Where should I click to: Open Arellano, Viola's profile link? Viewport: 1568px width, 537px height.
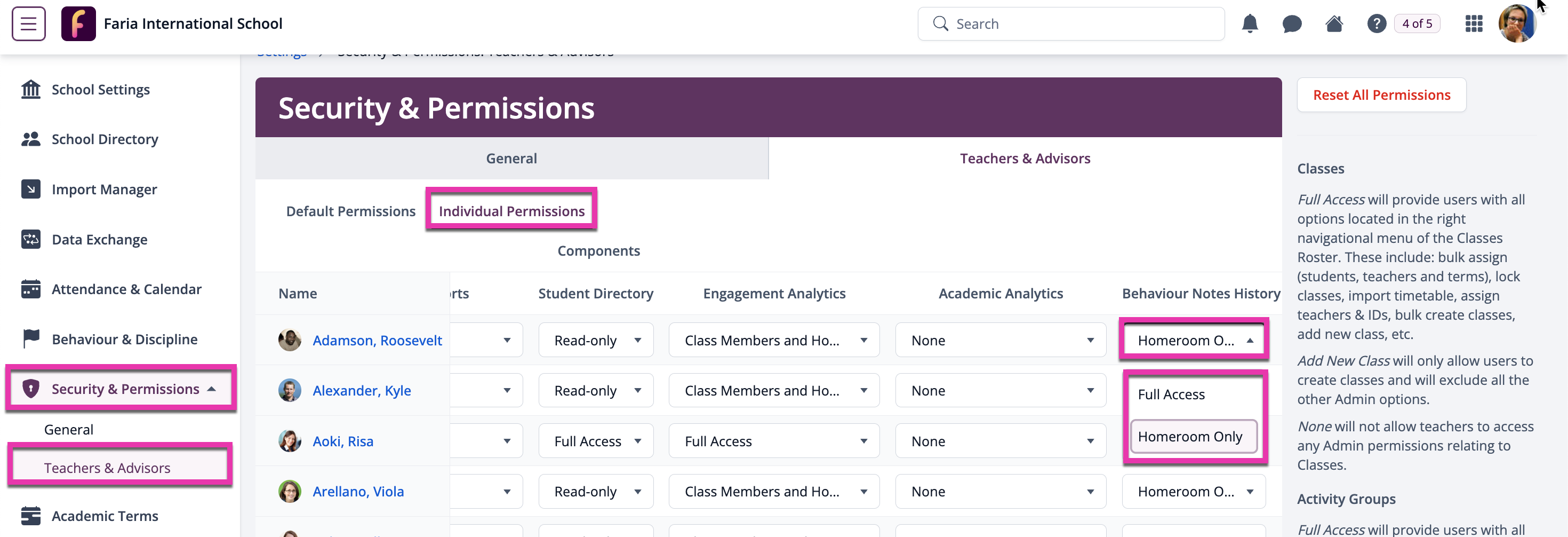pos(358,491)
